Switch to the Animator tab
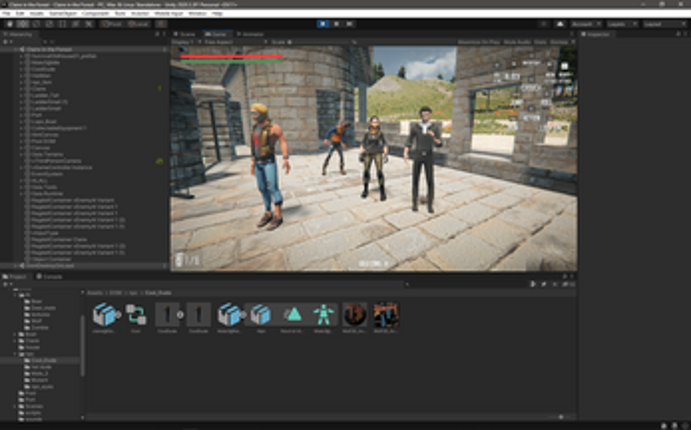 (251, 34)
